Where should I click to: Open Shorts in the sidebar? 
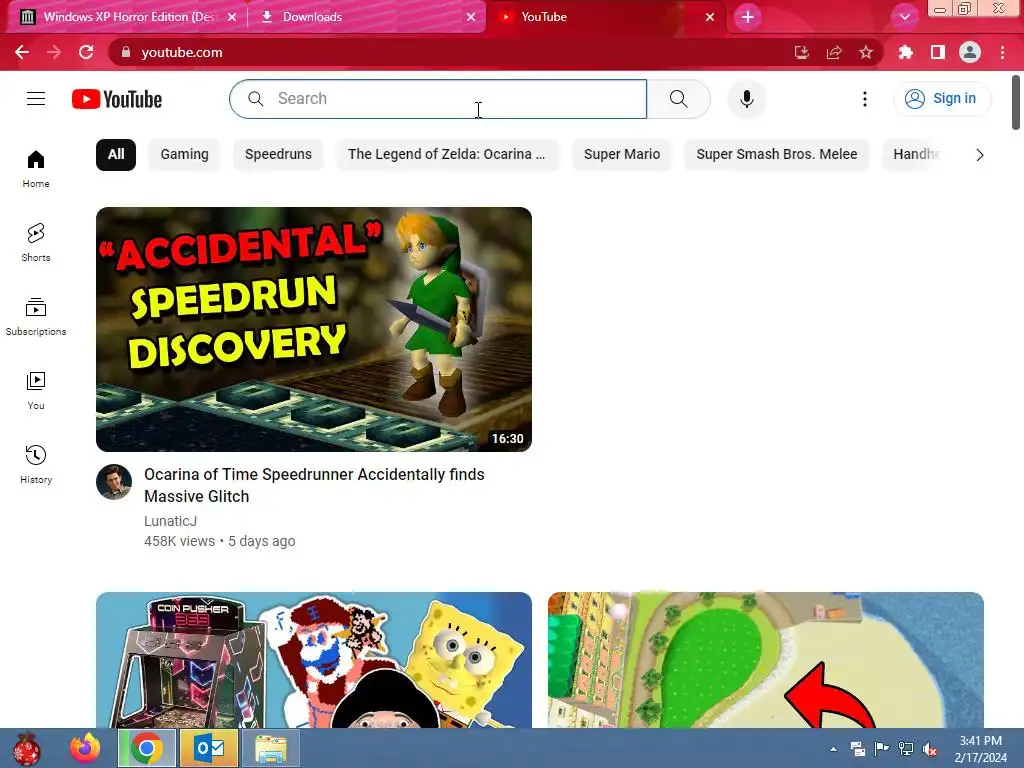[36, 242]
